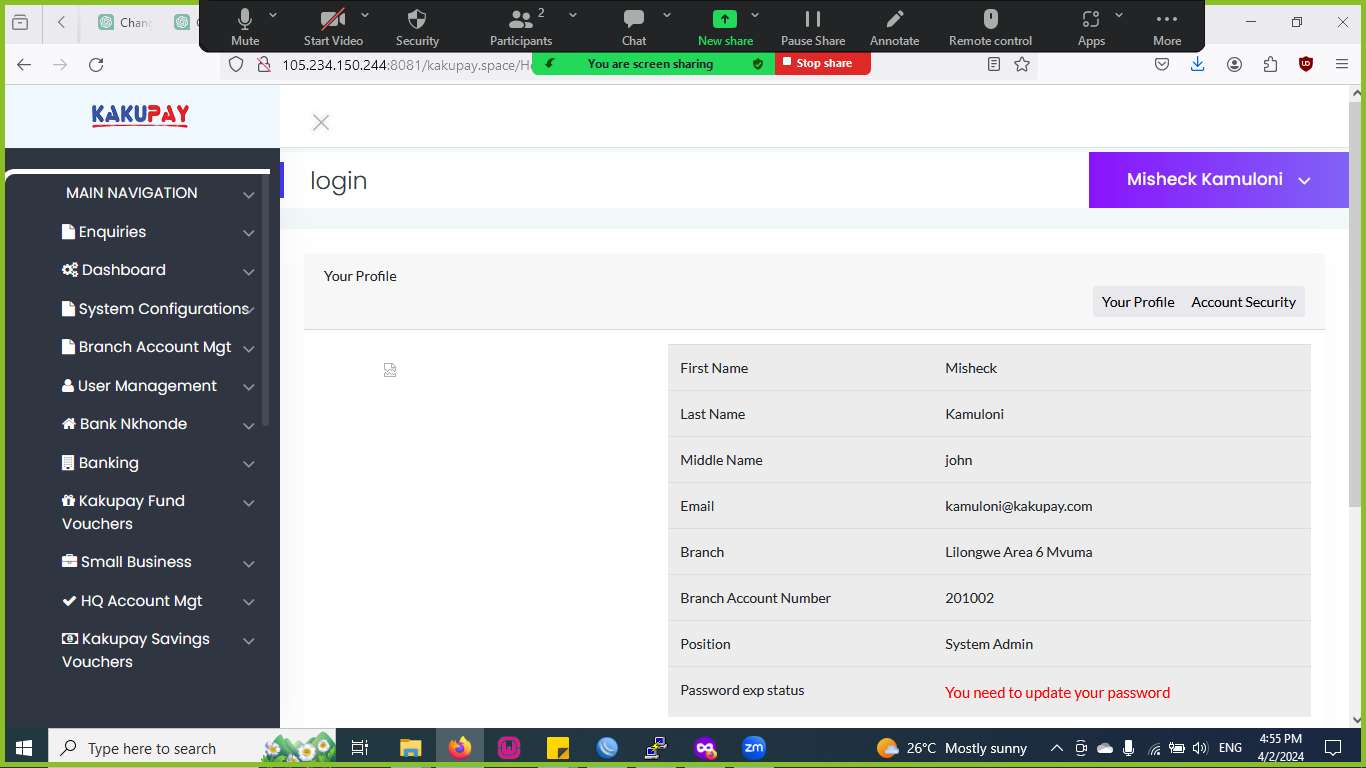Click New share in Zoom toolbar
The image size is (1366, 768).
coord(725,27)
